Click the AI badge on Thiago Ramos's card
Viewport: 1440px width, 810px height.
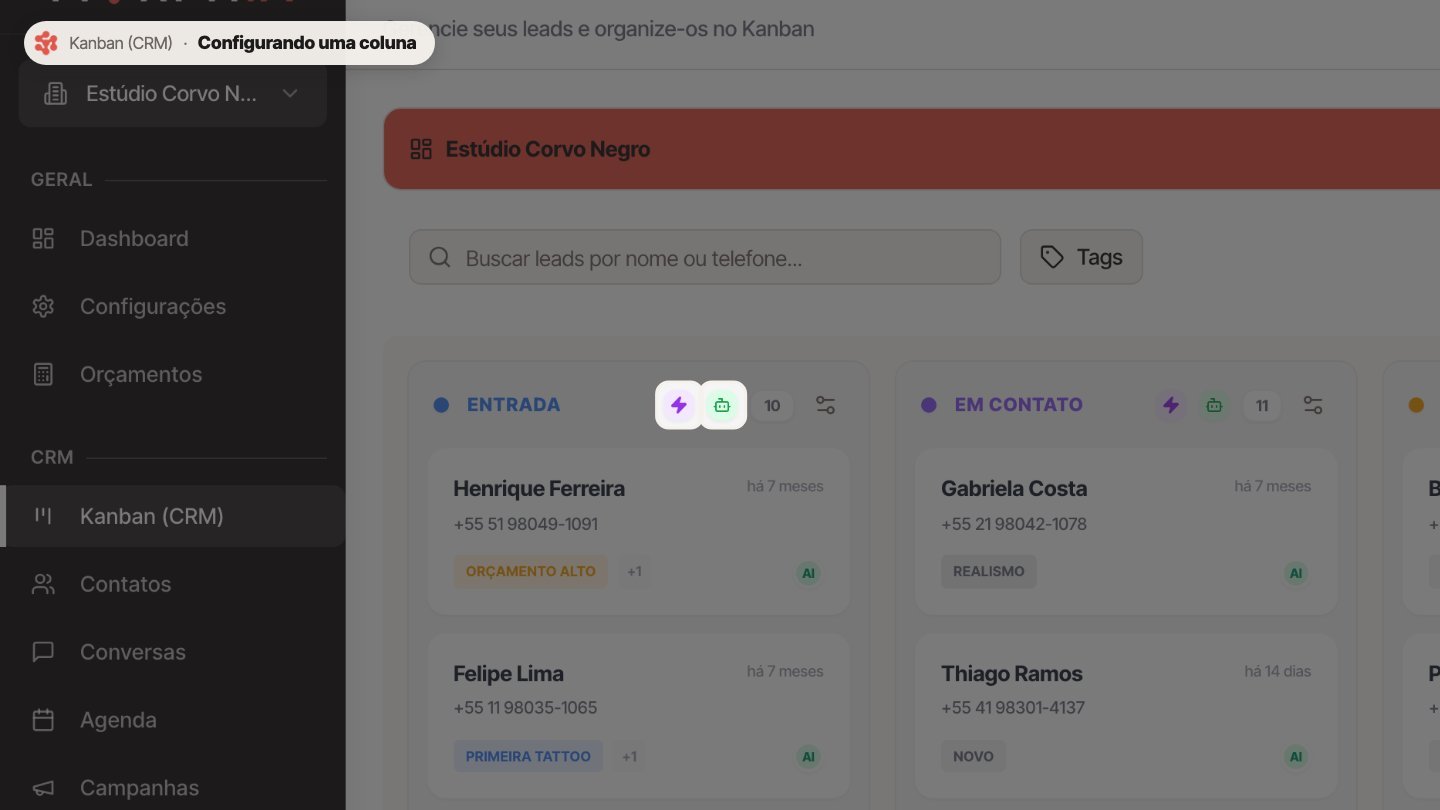click(x=1296, y=757)
